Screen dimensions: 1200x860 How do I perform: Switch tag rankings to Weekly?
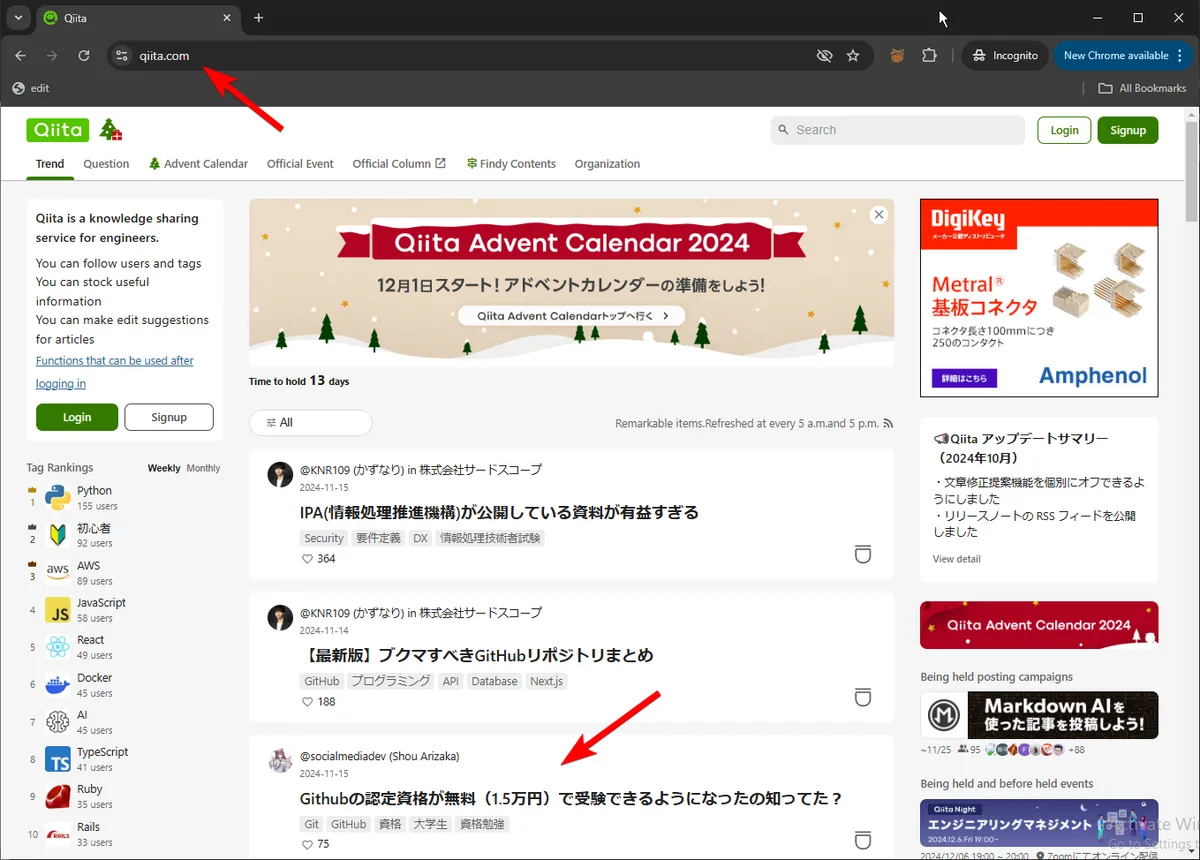[x=164, y=468]
